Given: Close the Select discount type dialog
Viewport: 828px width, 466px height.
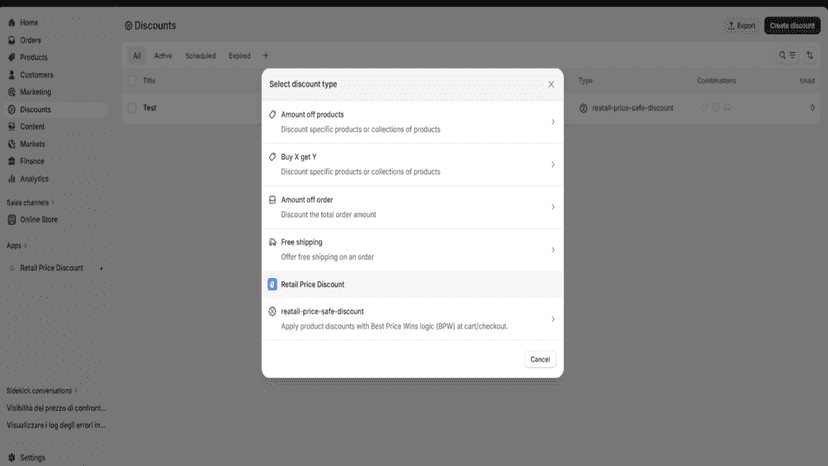Looking at the screenshot, I should pyautogui.click(x=551, y=84).
